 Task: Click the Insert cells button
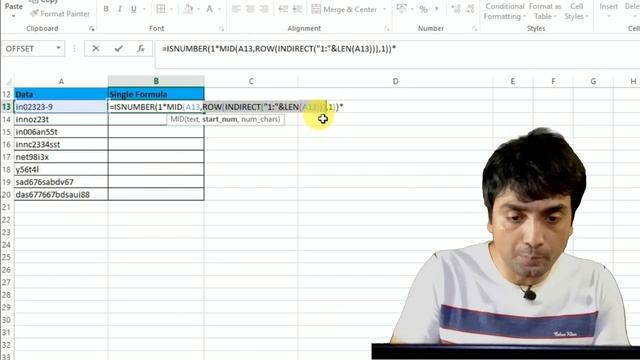608,11
